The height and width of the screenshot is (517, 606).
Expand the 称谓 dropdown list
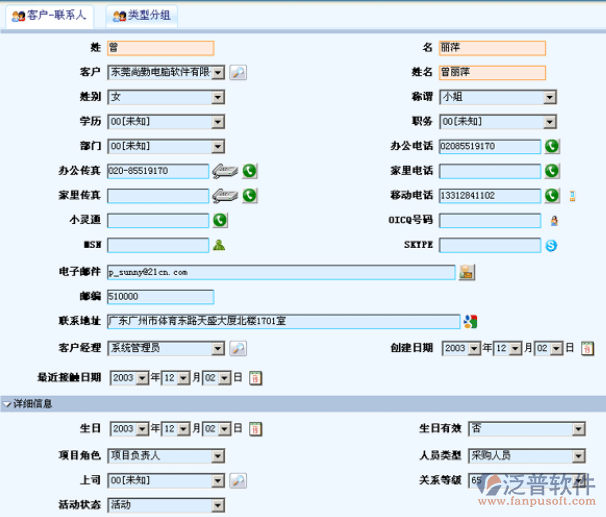(x=549, y=97)
